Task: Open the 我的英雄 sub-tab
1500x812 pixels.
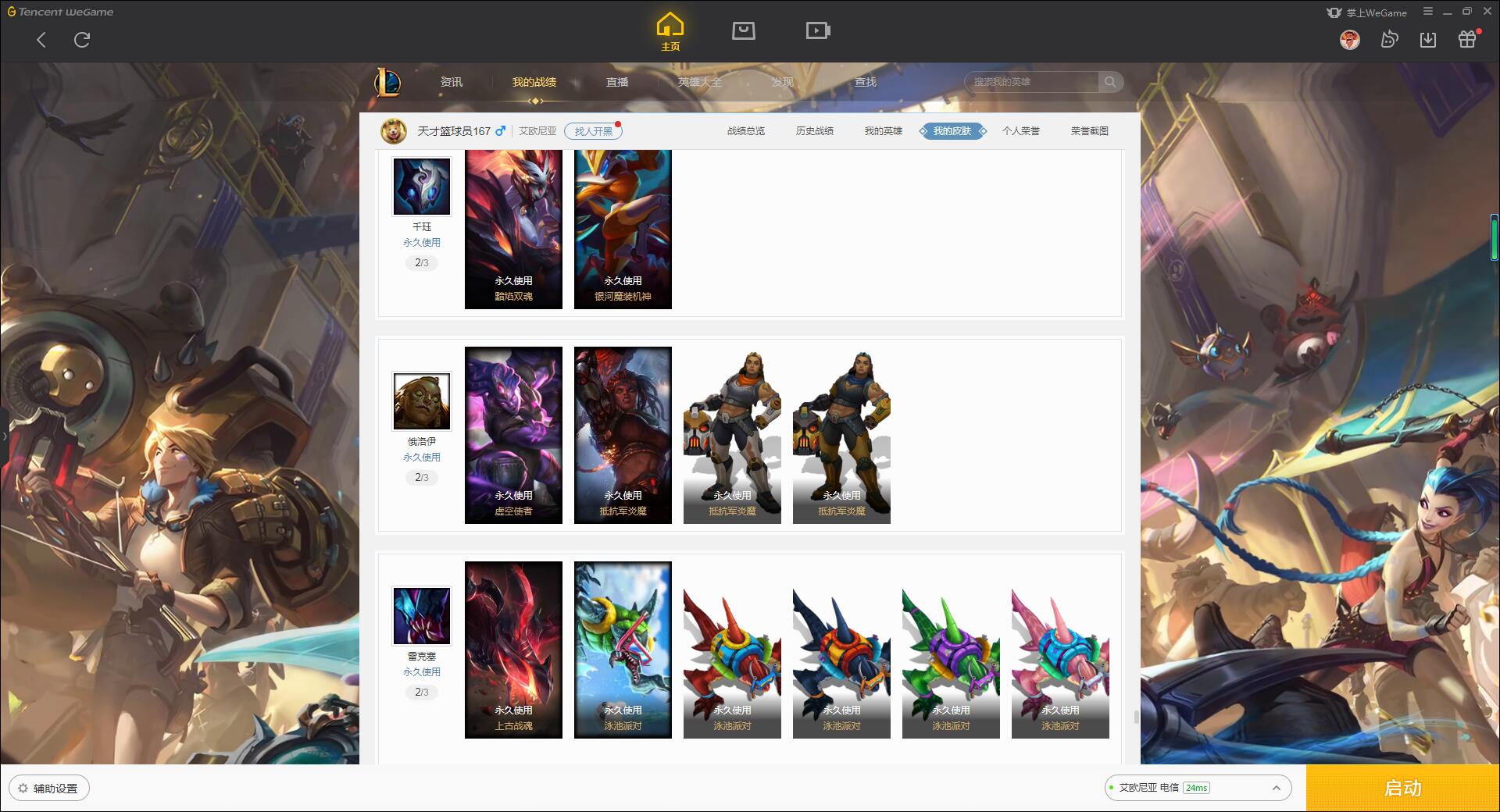Action: click(x=884, y=131)
